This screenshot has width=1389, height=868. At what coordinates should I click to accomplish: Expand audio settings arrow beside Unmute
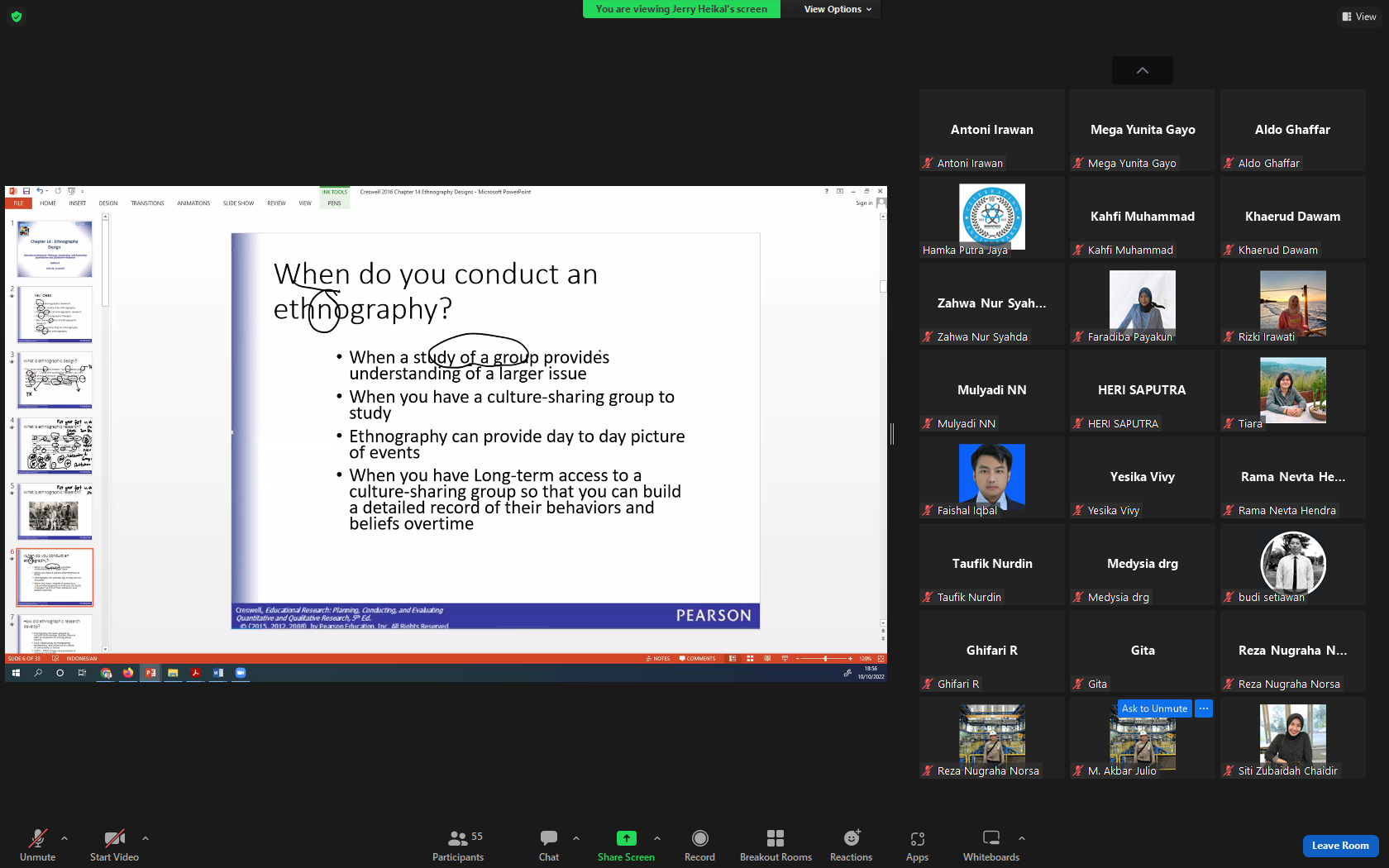64,837
